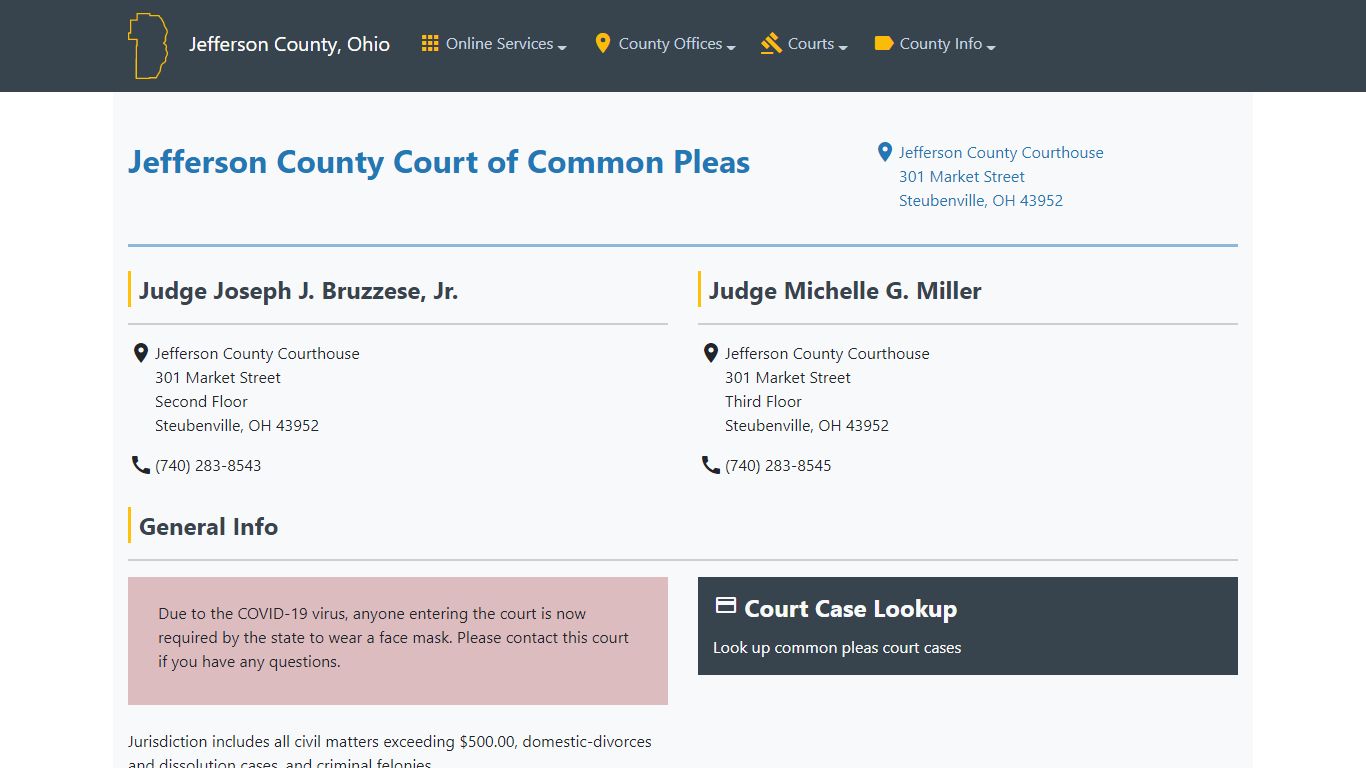1366x768 pixels.
Task: Expand the Online Services dropdown arrow
Action: click(562, 47)
